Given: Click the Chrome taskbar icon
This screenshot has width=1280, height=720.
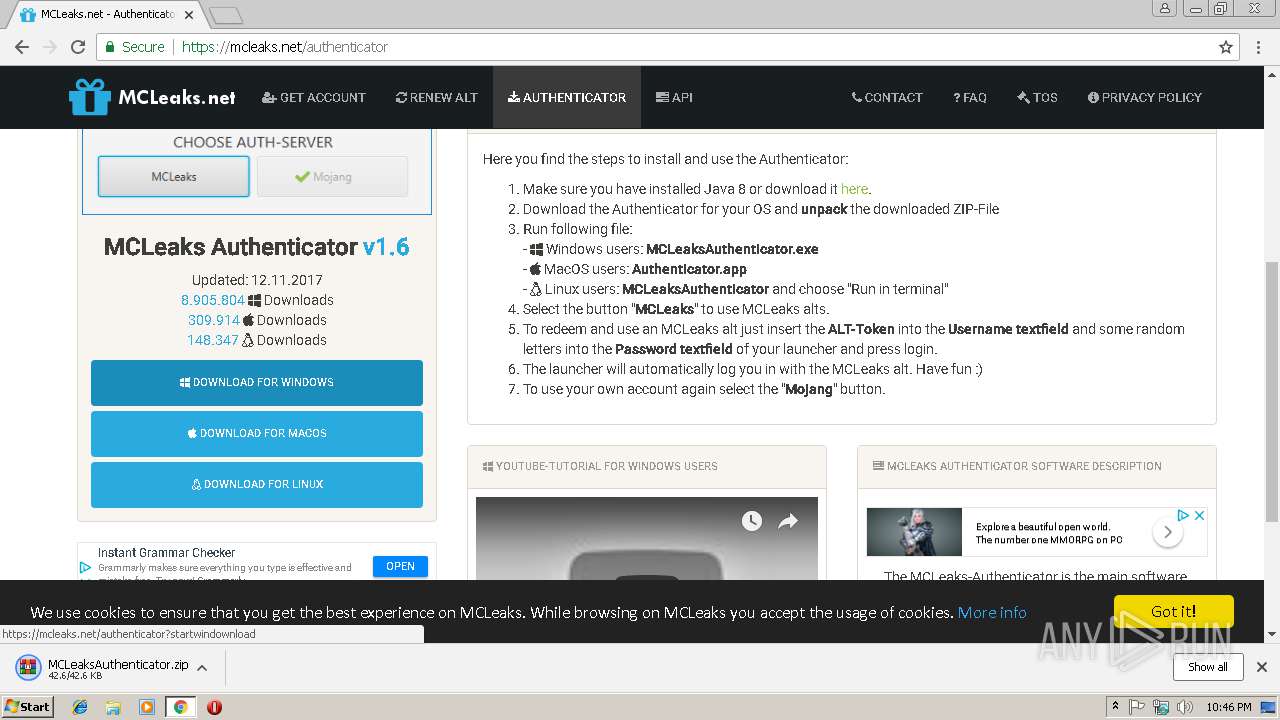Looking at the screenshot, I should [180, 707].
